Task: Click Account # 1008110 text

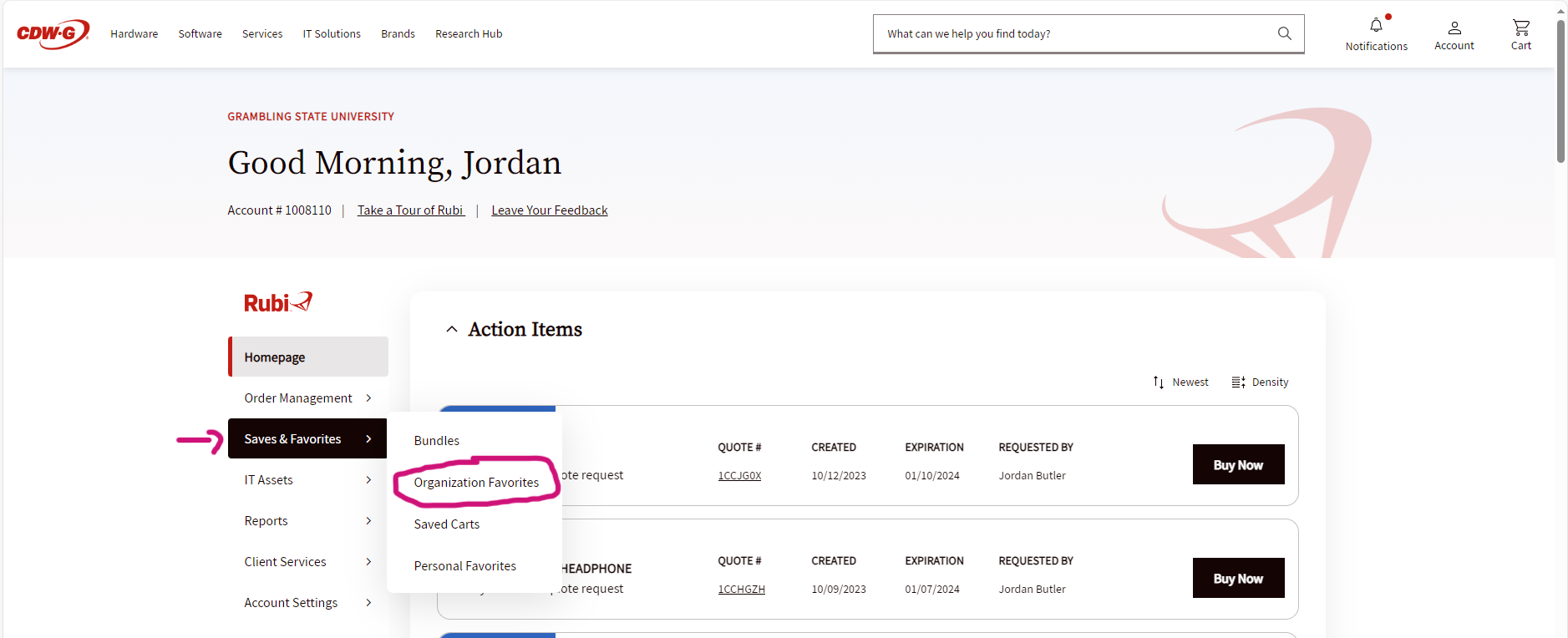Action: point(279,210)
